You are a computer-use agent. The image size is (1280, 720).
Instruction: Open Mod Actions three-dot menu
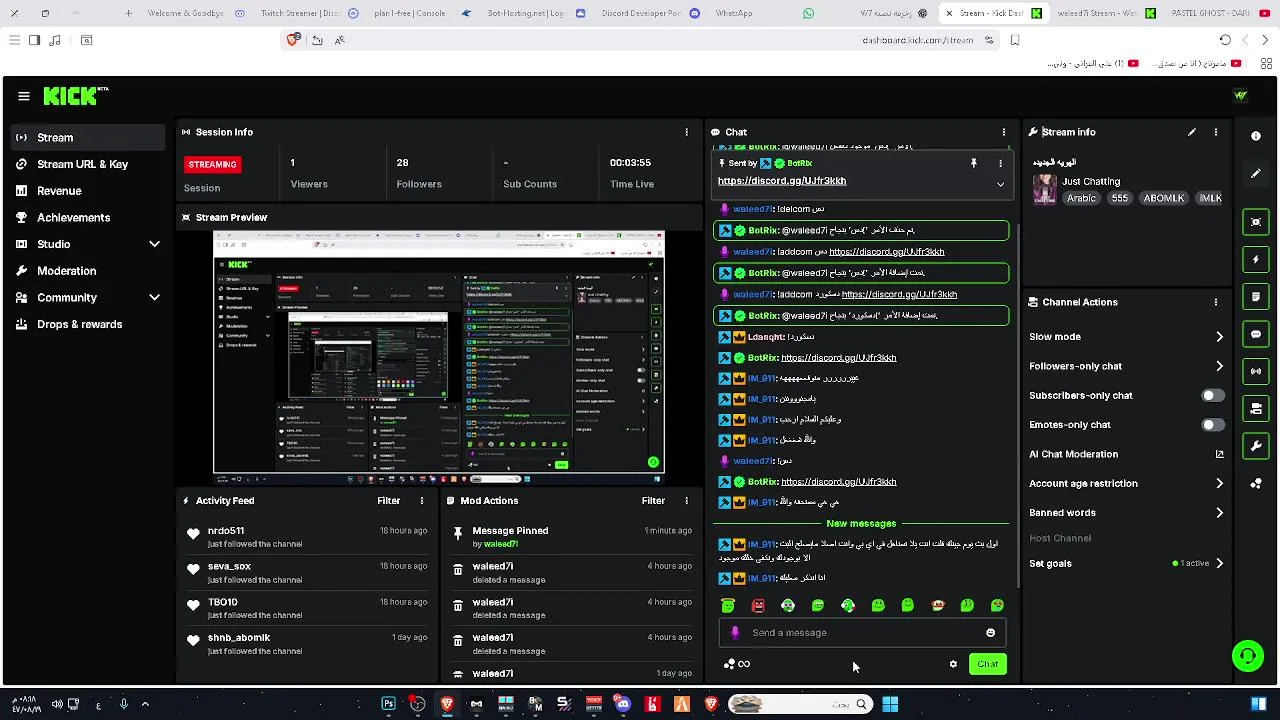pyautogui.click(x=686, y=501)
